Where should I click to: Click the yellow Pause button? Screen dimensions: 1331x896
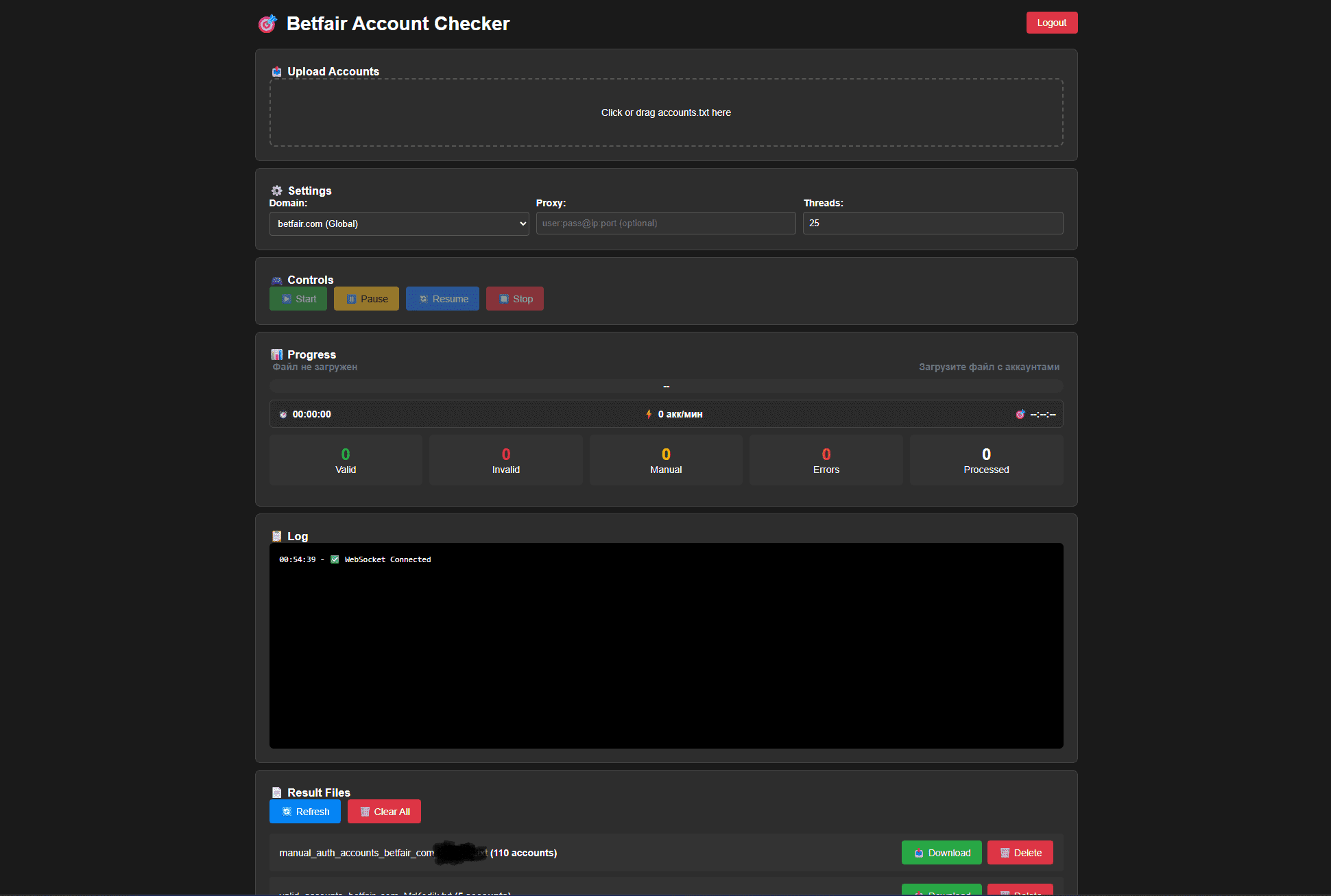(366, 299)
